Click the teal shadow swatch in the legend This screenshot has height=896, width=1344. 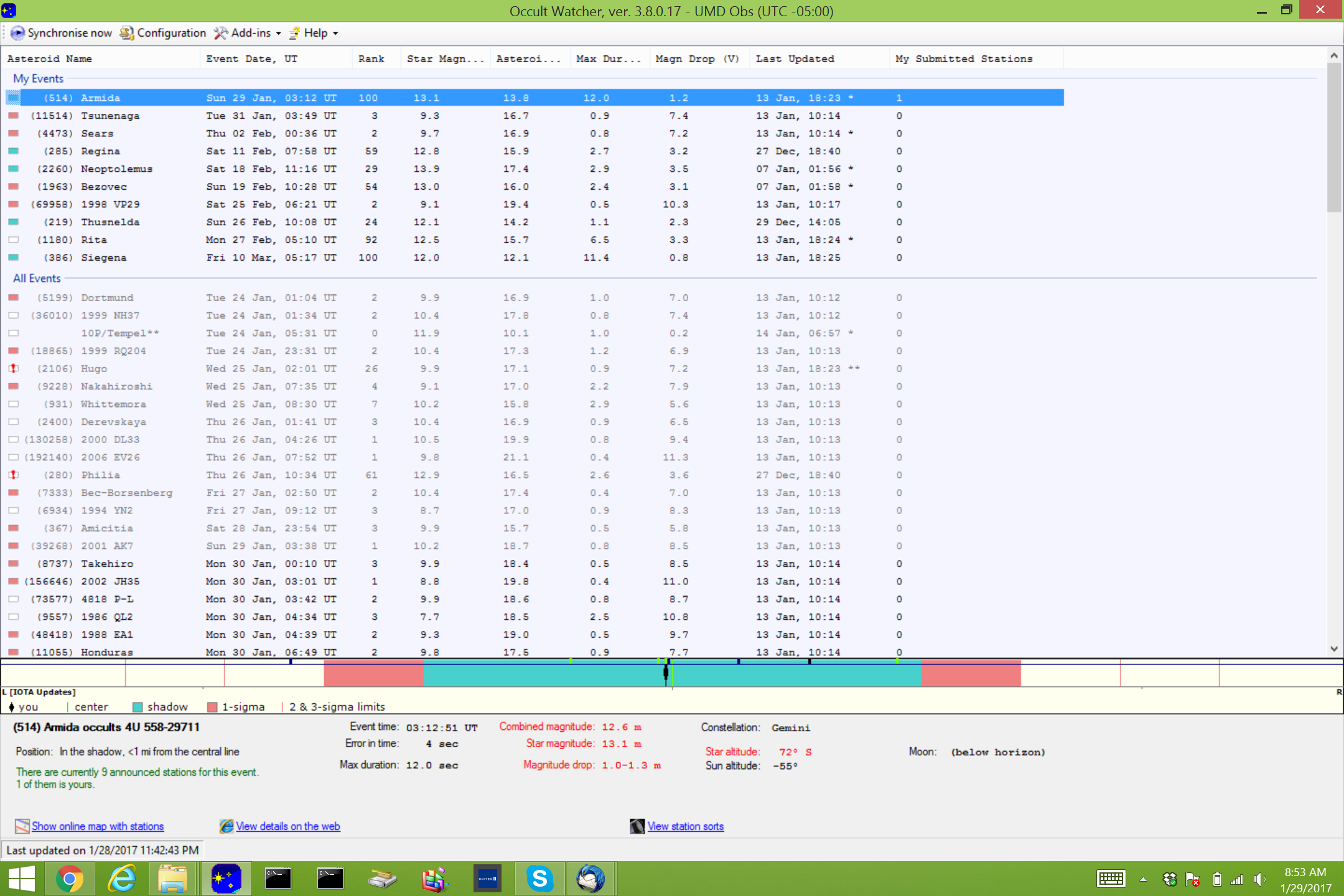[x=138, y=707]
